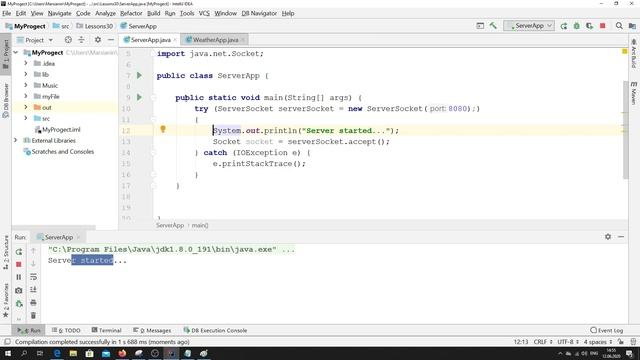640x360 pixels.
Task: Toggle the Structure side panel
Action: [x=6, y=252]
